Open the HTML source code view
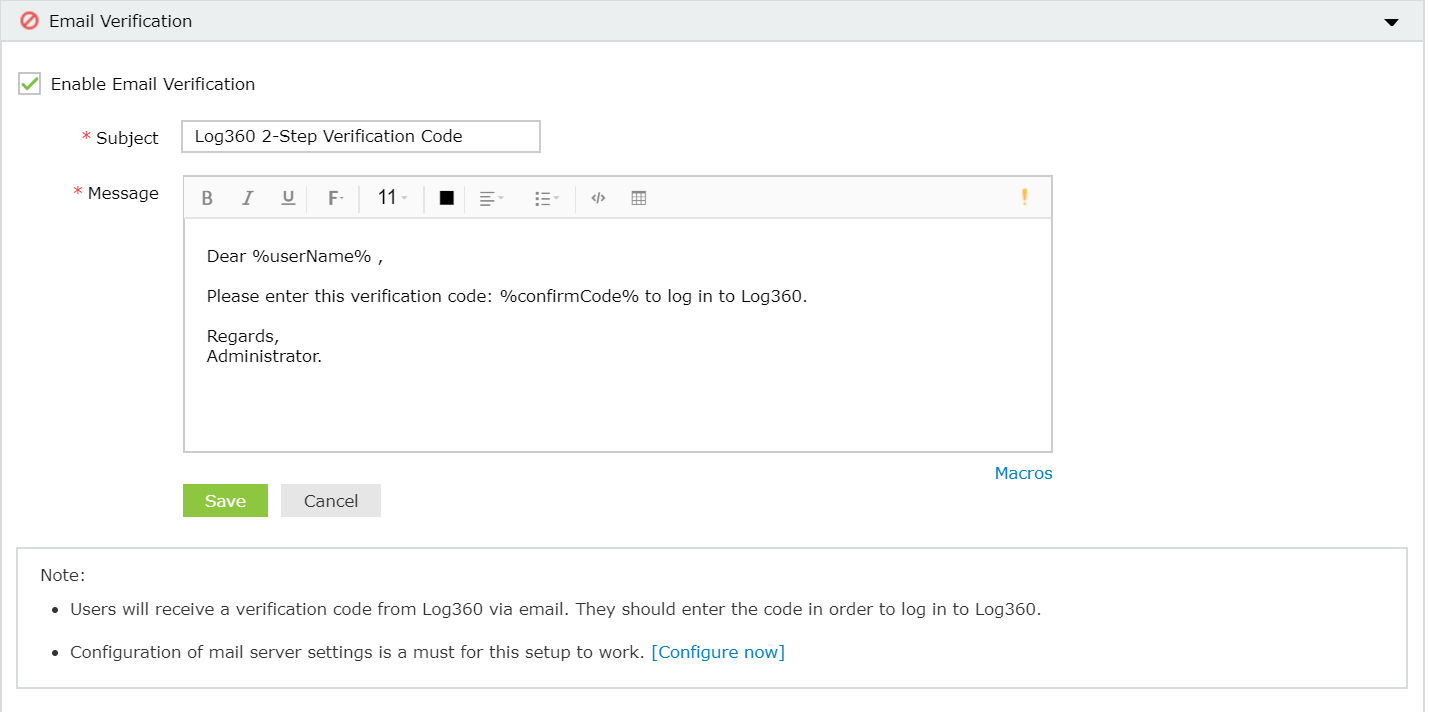 click(597, 197)
